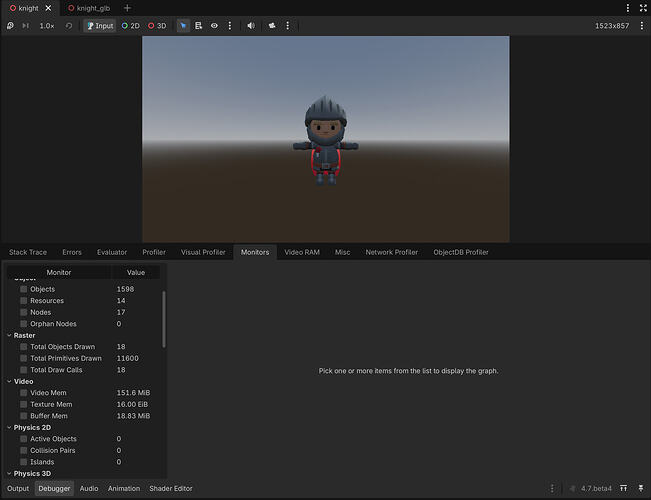Click the reset speed arrow icon

point(69,26)
